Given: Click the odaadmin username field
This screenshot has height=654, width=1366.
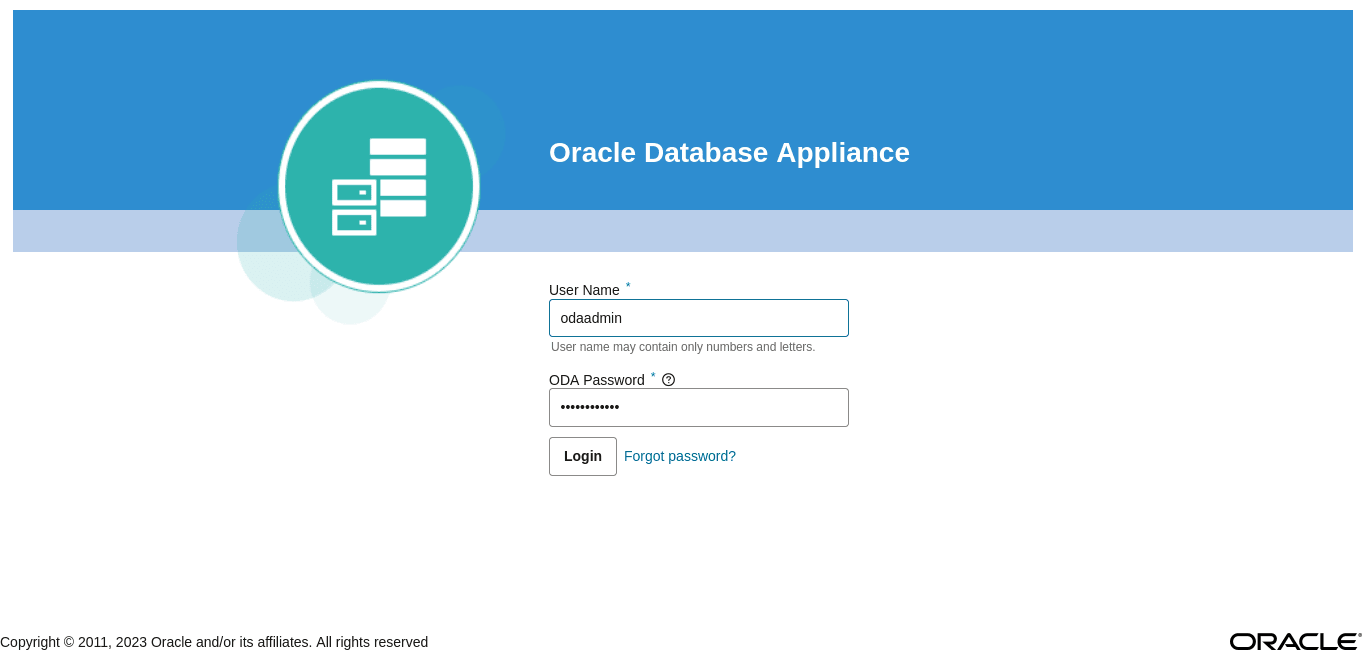Looking at the screenshot, I should click(698, 317).
